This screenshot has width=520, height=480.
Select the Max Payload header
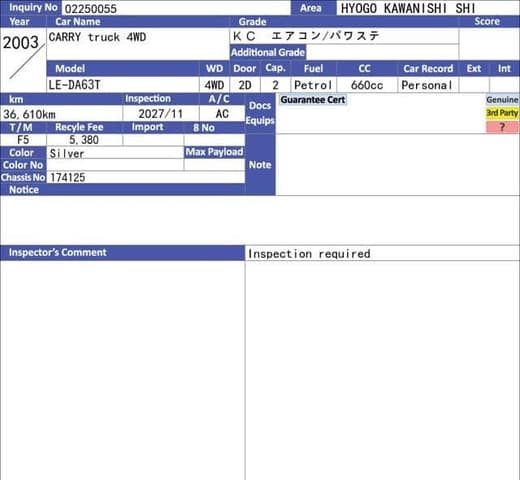[214, 152]
